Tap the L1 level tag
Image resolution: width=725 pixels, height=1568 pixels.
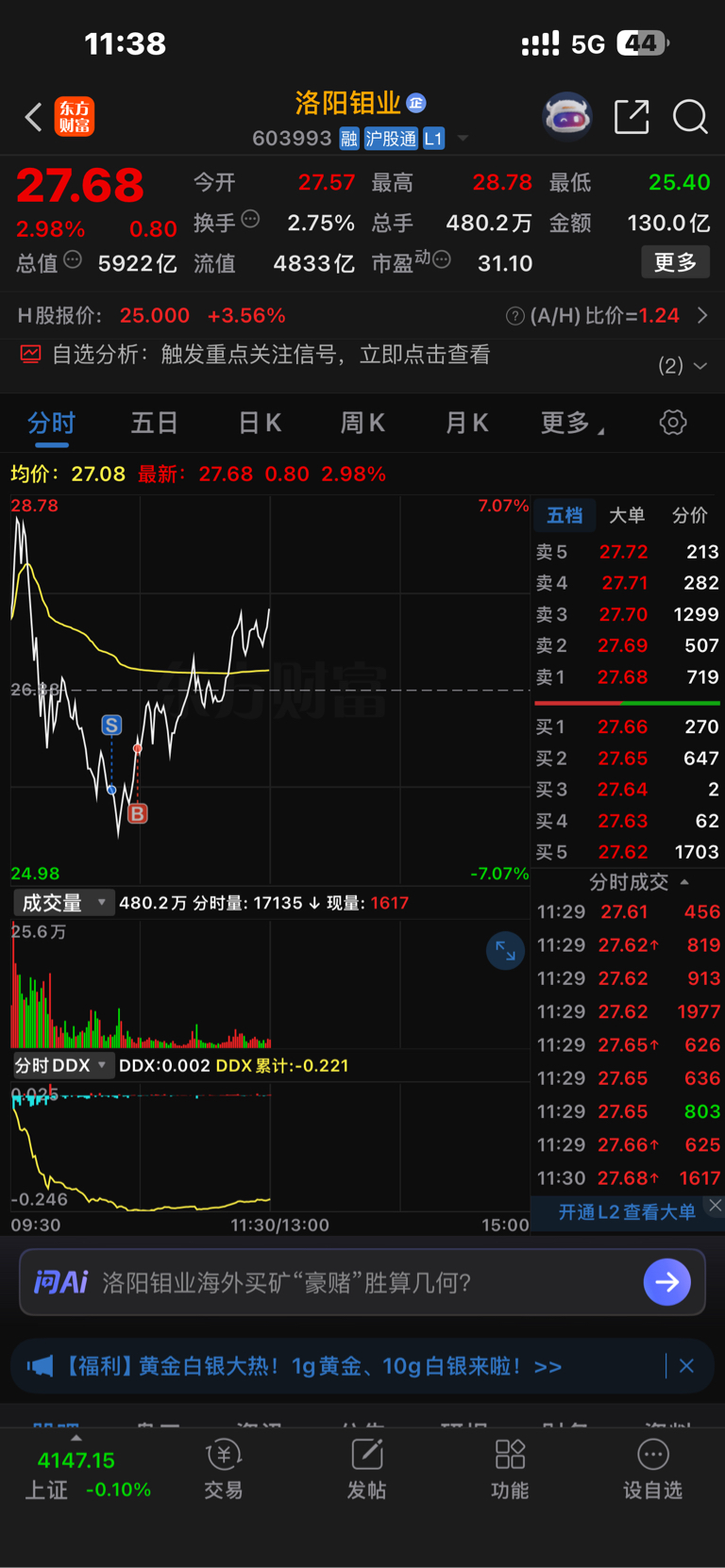(x=433, y=139)
